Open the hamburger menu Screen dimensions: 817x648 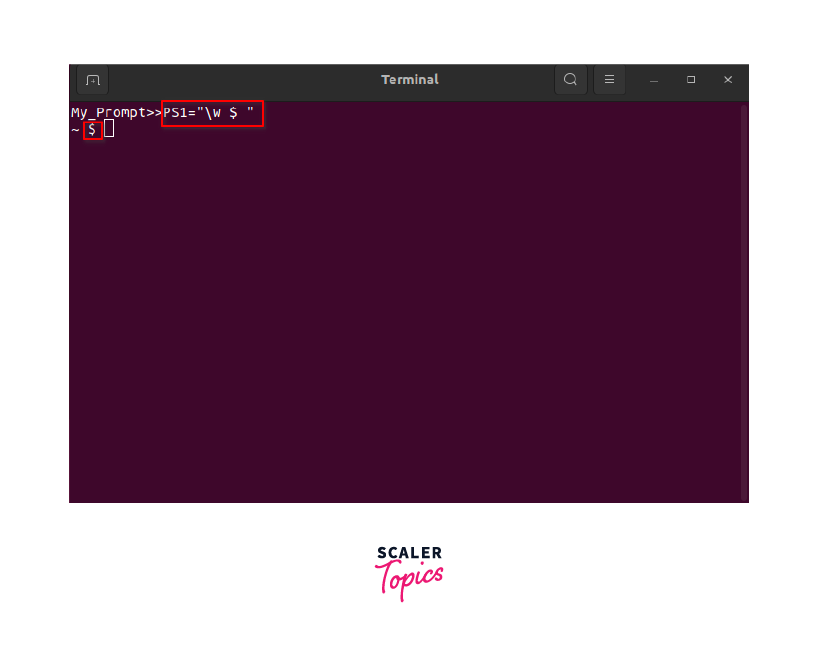(609, 80)
